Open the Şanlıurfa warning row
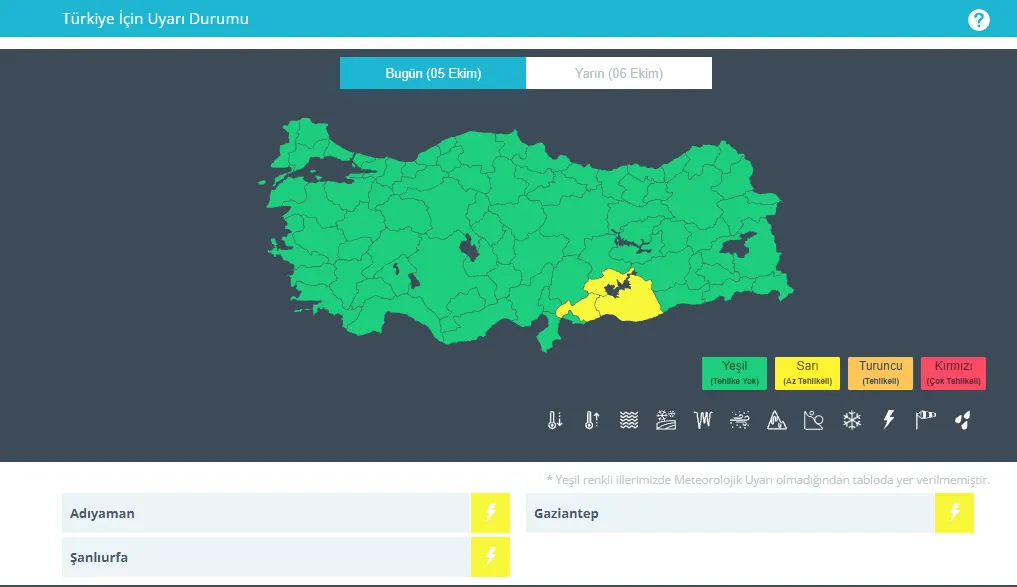This screenshot has width=1017, height=587. [x=286, y=557]
